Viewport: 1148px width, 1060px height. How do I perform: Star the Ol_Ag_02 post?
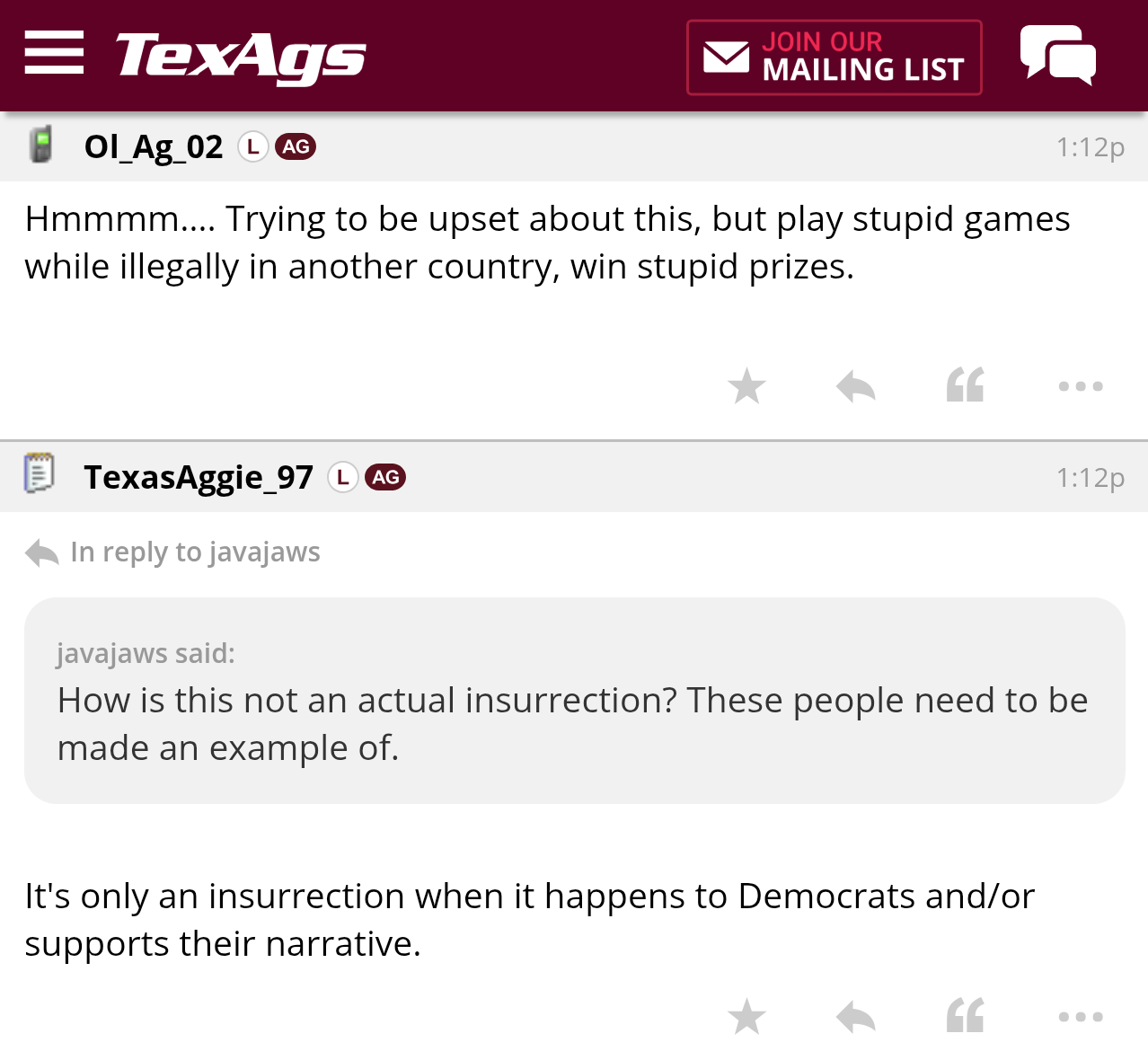(746, 386)
